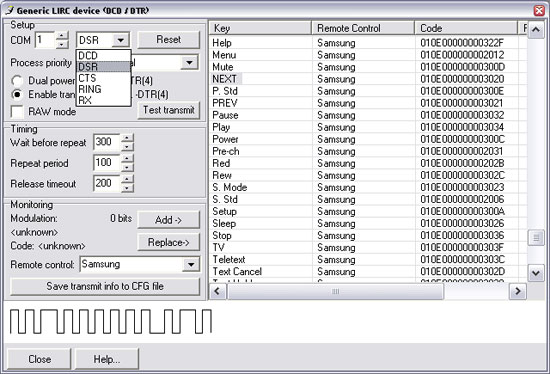The width and height of the screenshot is (550, 374).
Task: Click code 010E0000000300C in the Power row
Action: (462, 139)
